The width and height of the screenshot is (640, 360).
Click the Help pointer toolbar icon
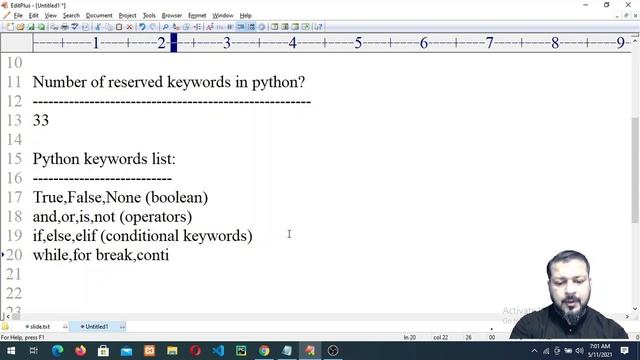[318, 27]
